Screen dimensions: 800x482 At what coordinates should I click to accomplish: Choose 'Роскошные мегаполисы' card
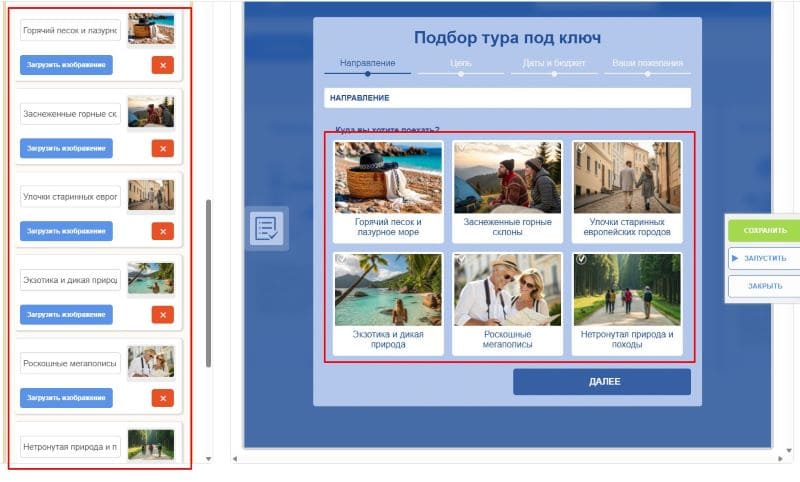point(508,304)
